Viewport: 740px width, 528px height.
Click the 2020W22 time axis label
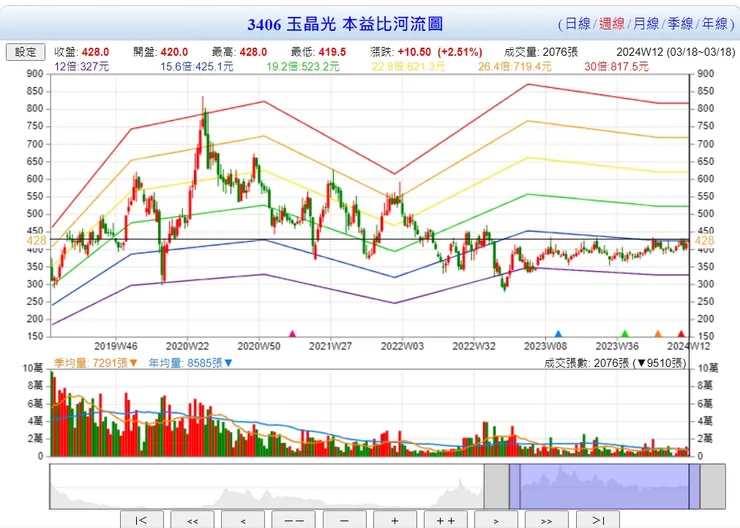click(187, 346)
